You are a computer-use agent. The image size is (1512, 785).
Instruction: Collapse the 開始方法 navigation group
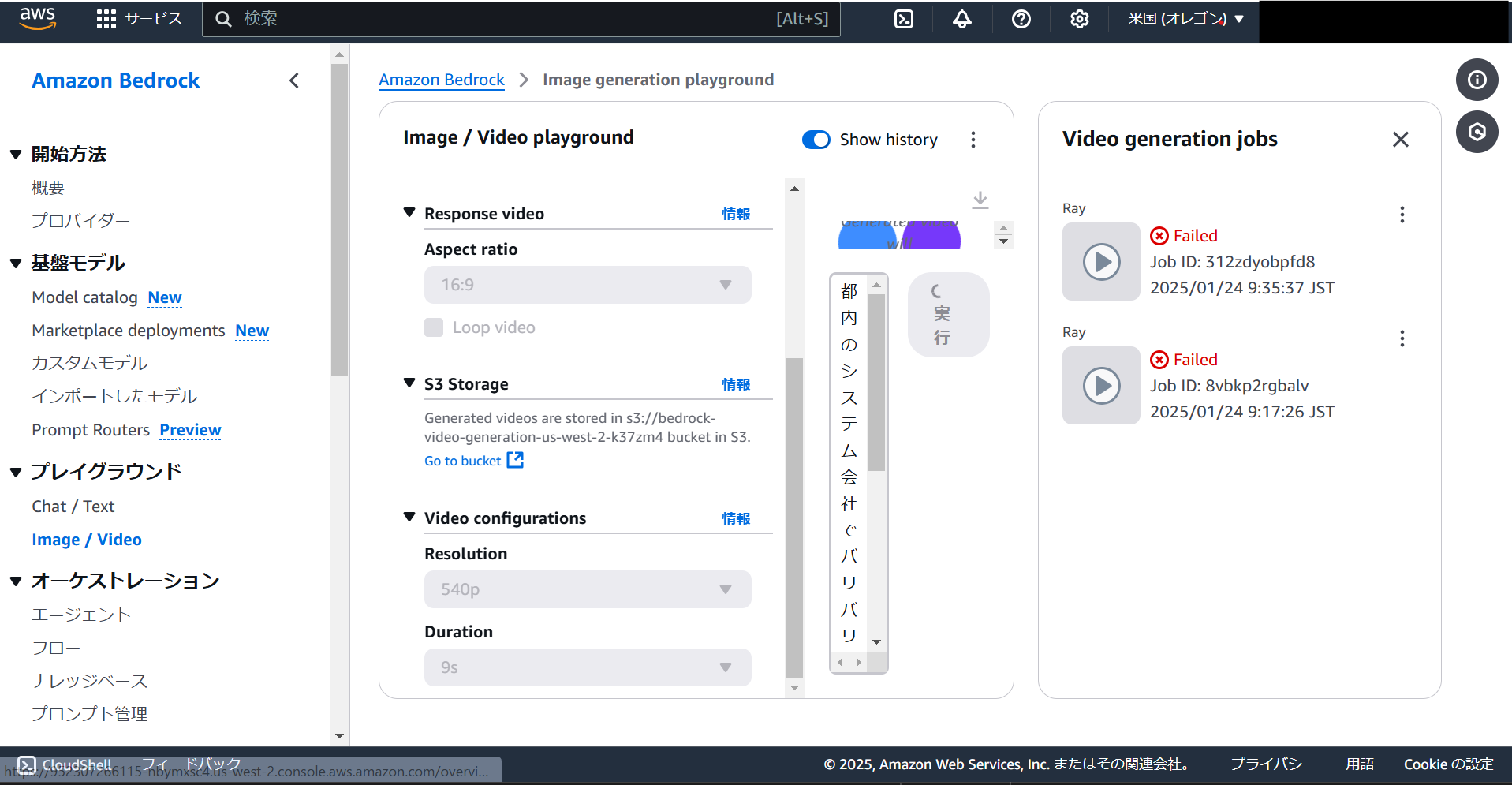click(x=16, y=155)
